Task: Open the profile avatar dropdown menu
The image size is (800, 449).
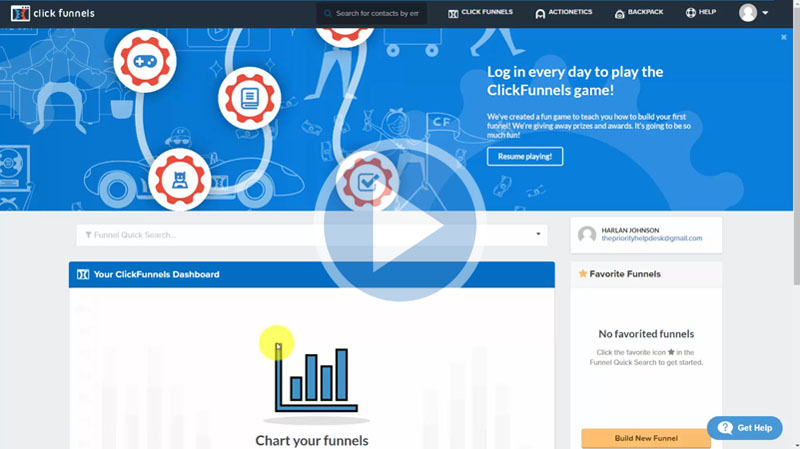Action: 754,13
